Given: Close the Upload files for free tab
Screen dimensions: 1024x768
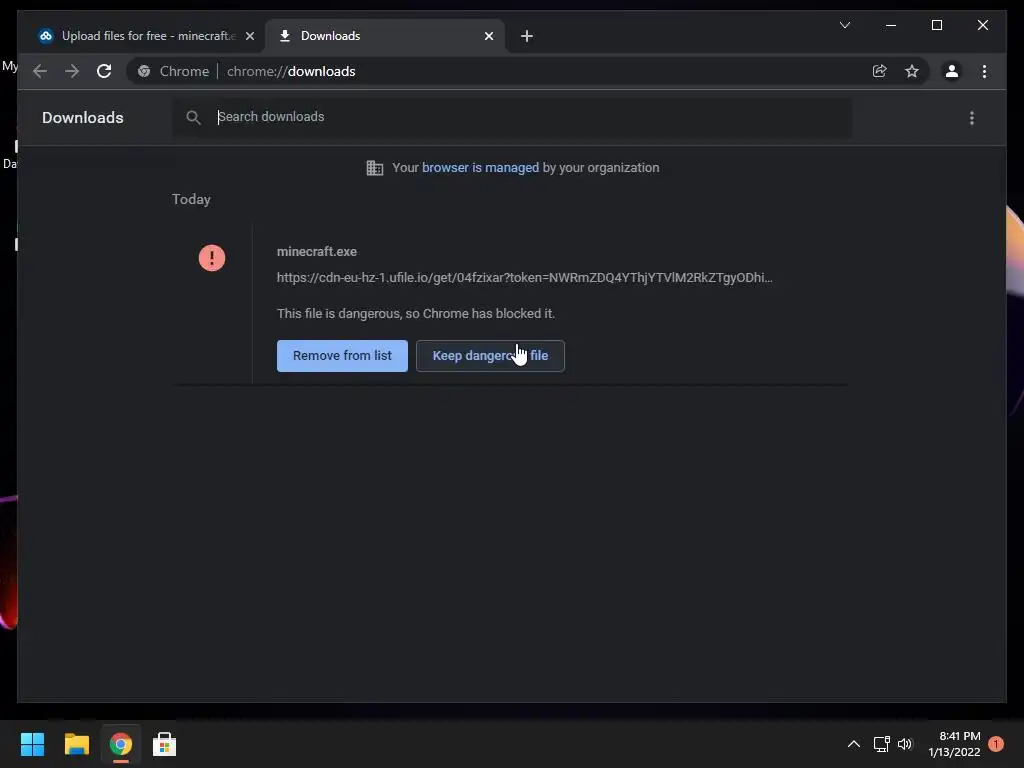Looking at the screenshot, I should point(249,36).
